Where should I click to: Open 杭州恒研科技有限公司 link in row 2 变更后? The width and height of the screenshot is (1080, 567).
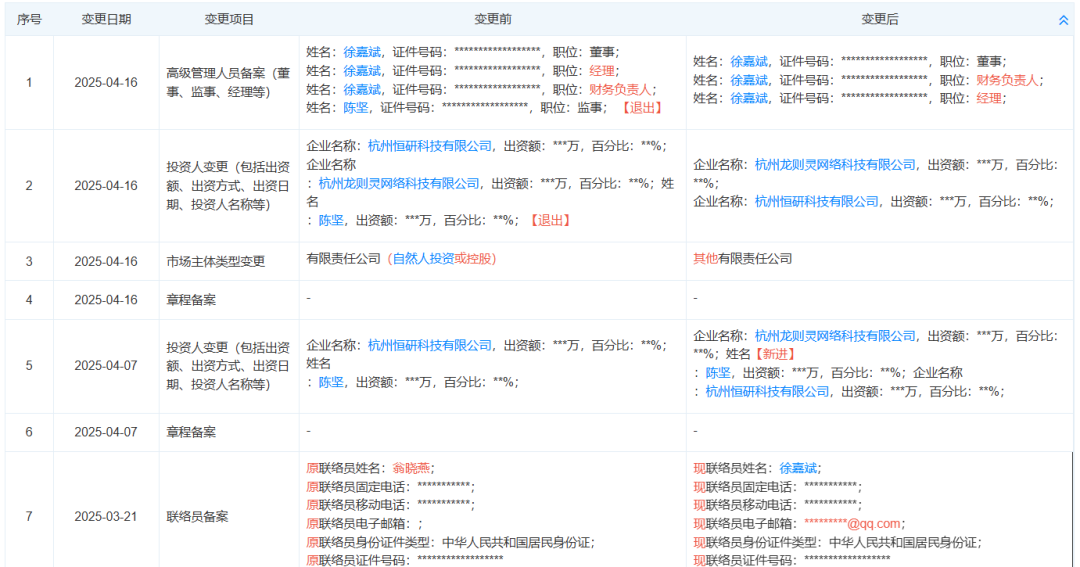point(817,202)
